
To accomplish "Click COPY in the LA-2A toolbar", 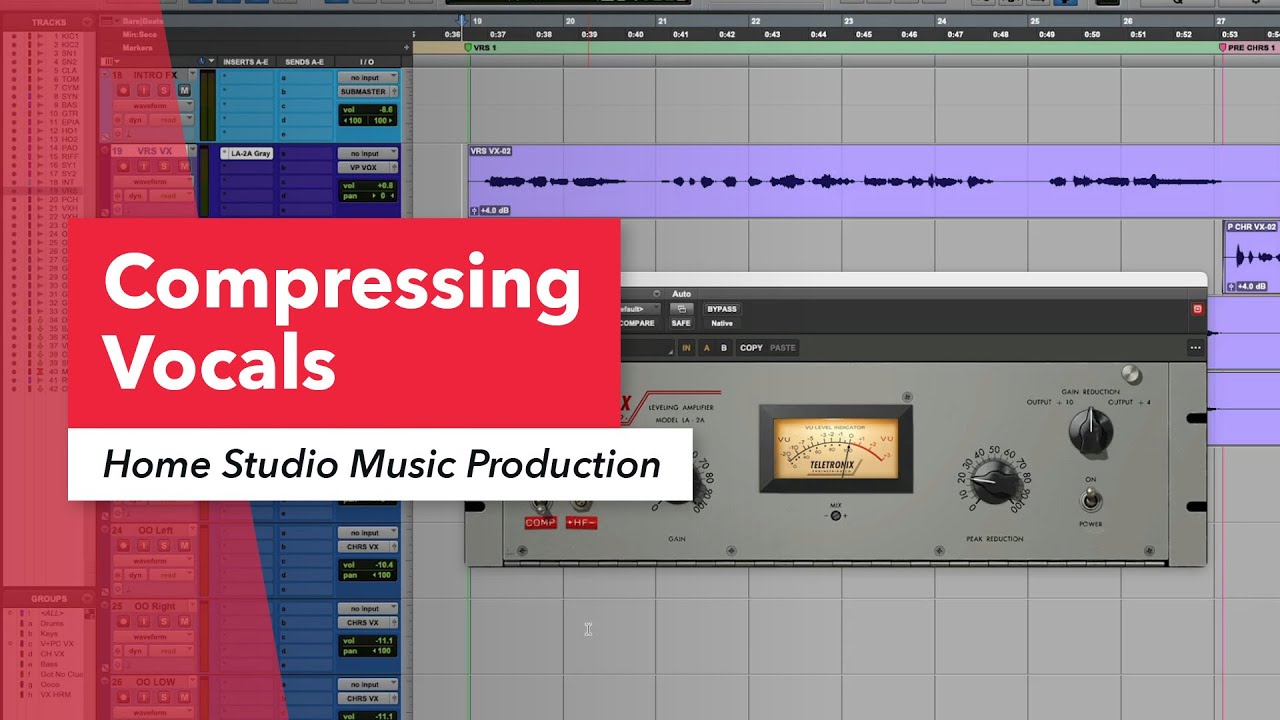I will coord(751,348).
